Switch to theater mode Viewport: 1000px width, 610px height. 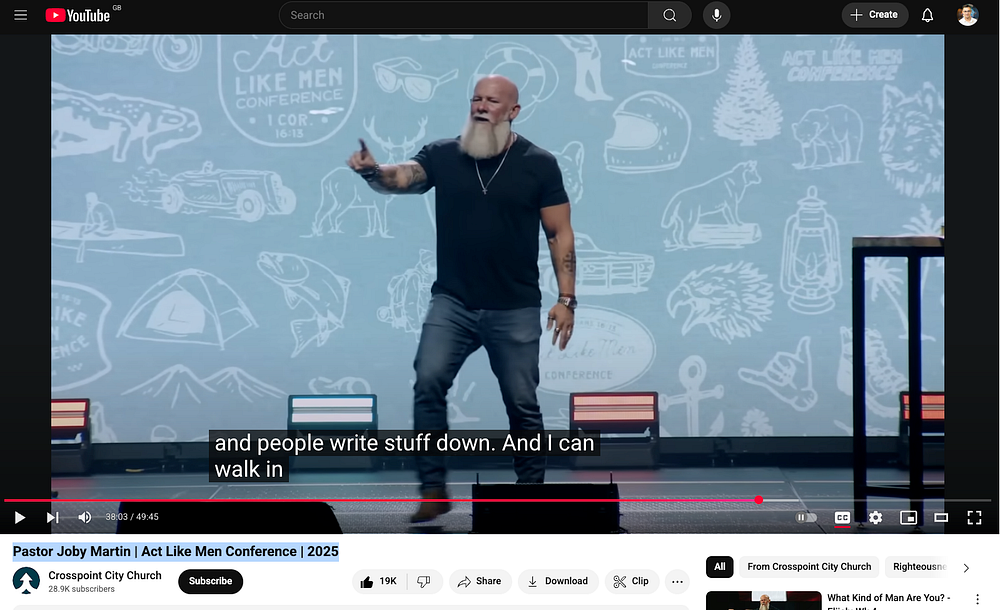941,517
